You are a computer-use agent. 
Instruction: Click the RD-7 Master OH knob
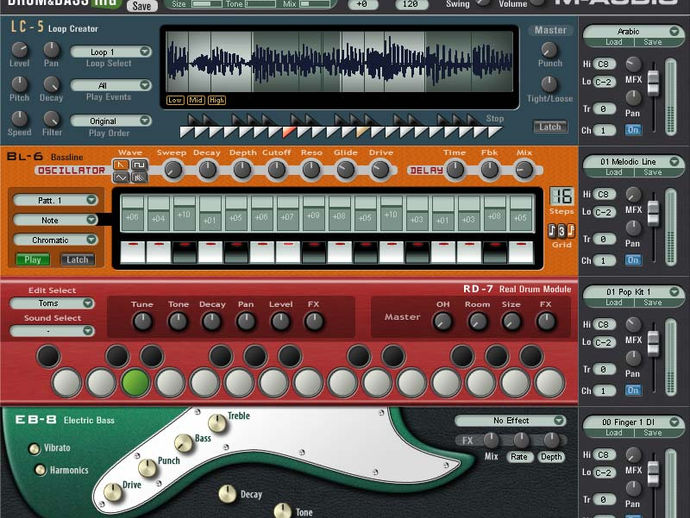[443, 322]
